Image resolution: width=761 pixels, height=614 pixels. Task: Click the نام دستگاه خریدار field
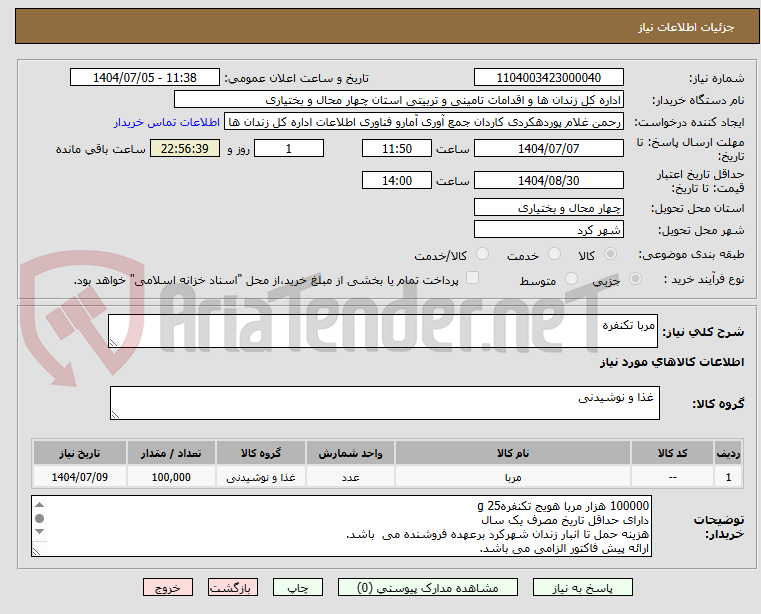[x=398, y=100]
